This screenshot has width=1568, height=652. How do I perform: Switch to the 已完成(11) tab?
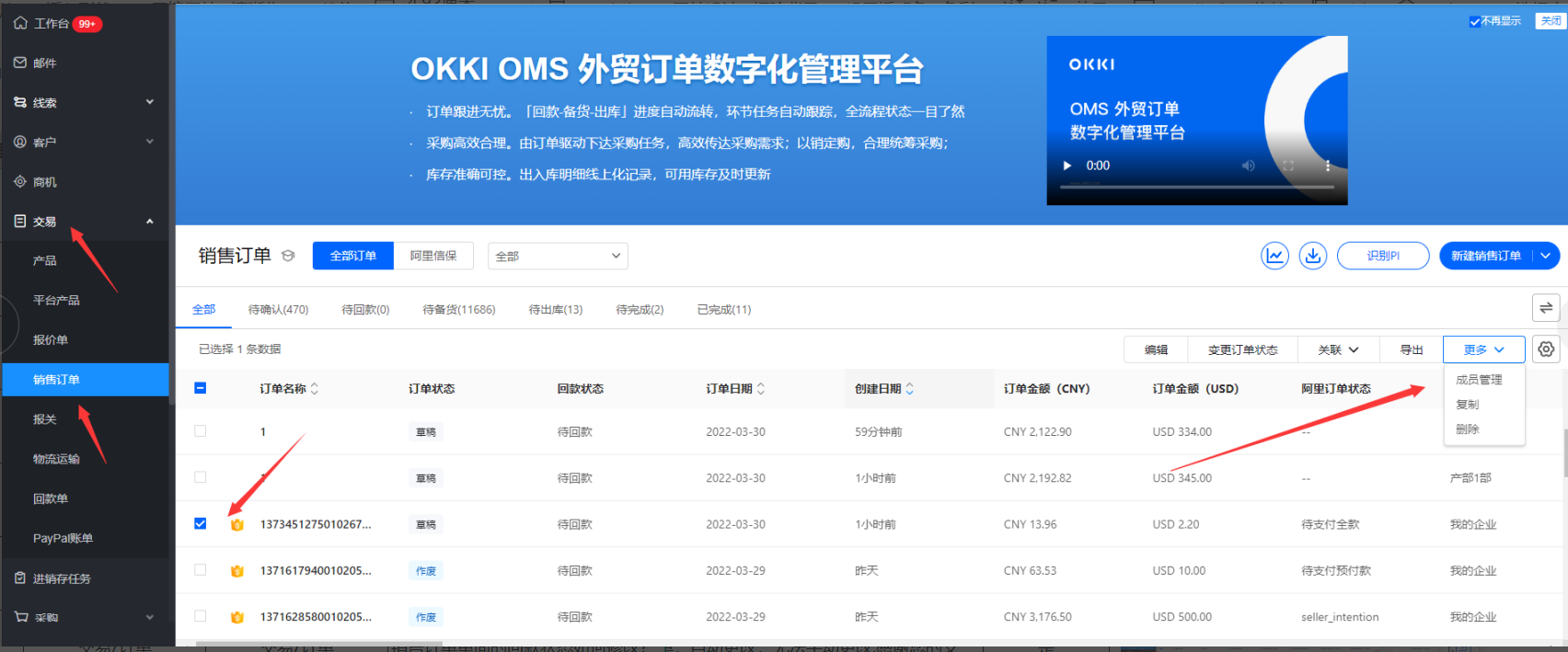pos(724,309)
